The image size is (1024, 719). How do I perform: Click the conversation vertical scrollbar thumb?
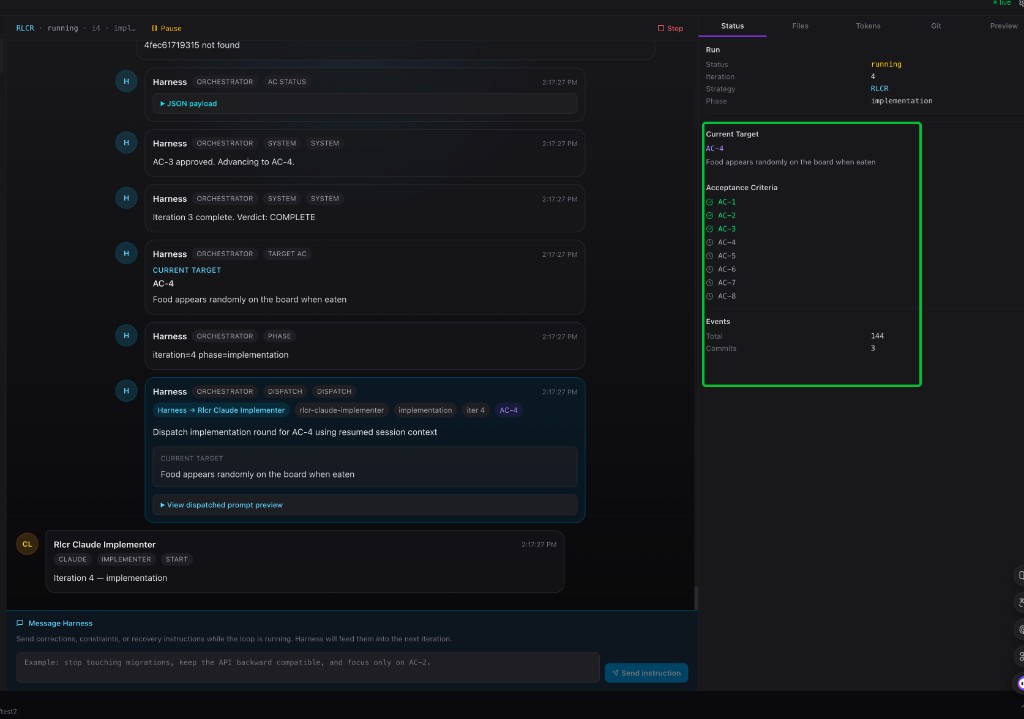point(696,598)
